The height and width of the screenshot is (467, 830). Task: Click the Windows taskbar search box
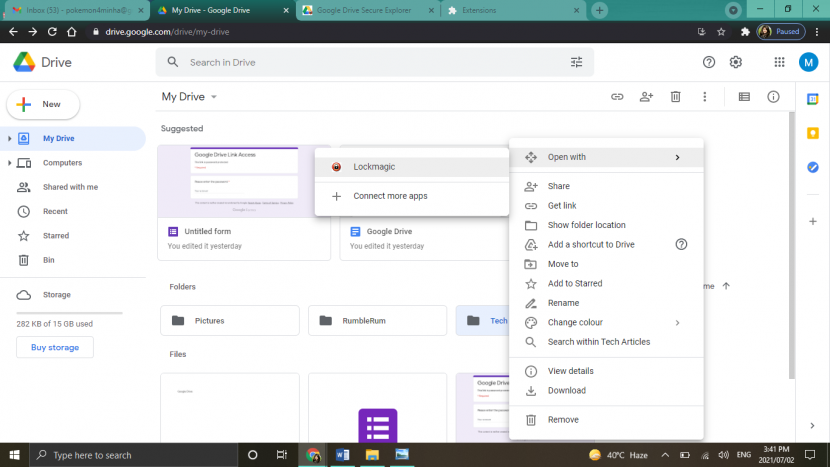(133, 455)
